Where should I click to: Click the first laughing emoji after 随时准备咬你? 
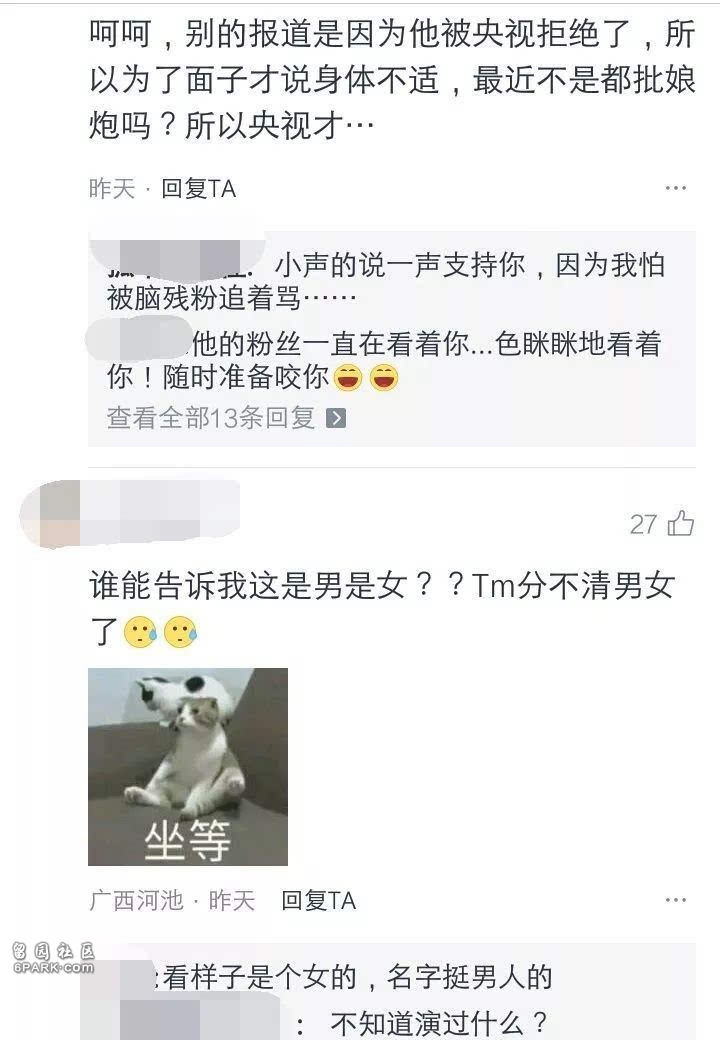[347, 377]
